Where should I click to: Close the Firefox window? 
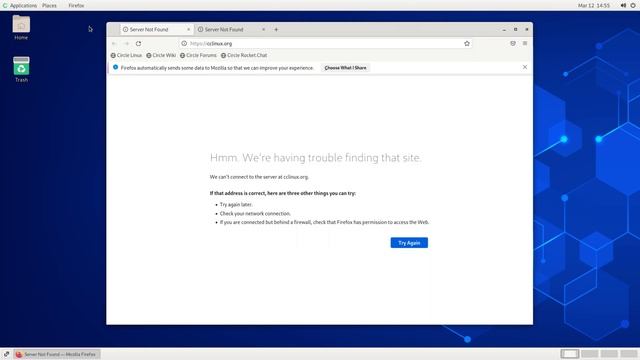(527, 29)
